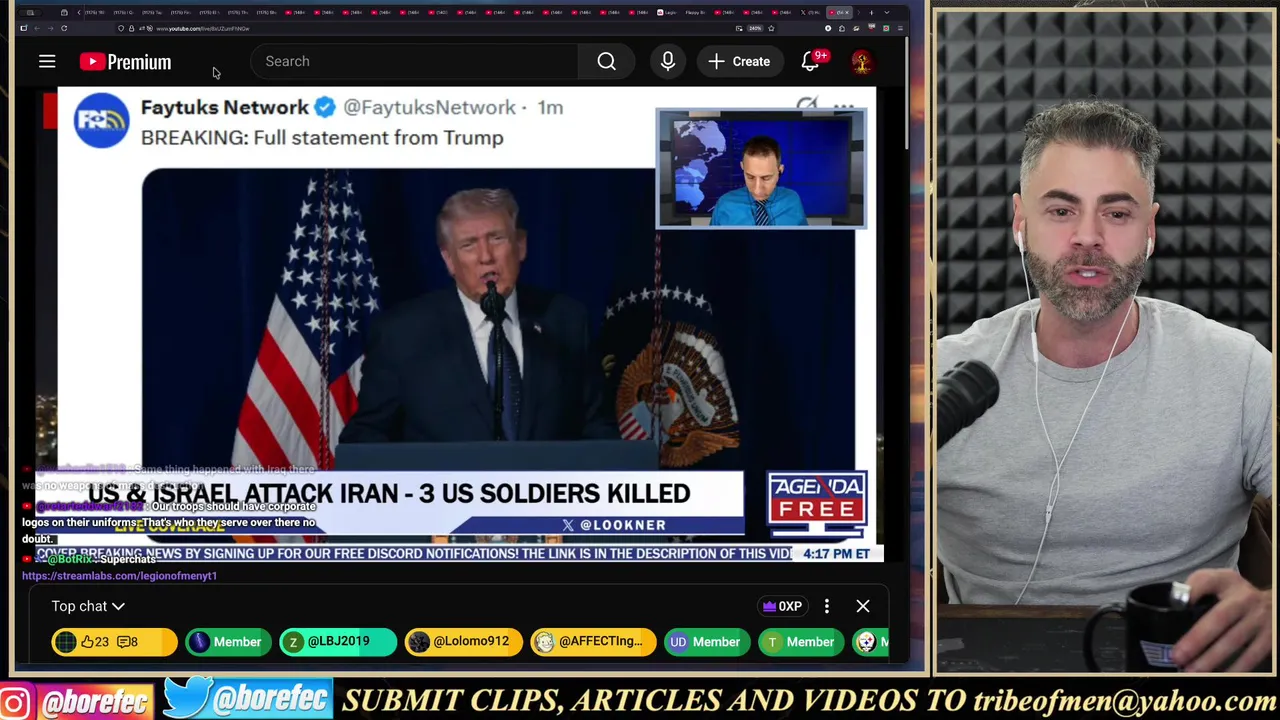Screen dimensions: 1280x720
Task: Click the tribeofmen@yahoo.com email text
Action: [x=1125, y=701]
